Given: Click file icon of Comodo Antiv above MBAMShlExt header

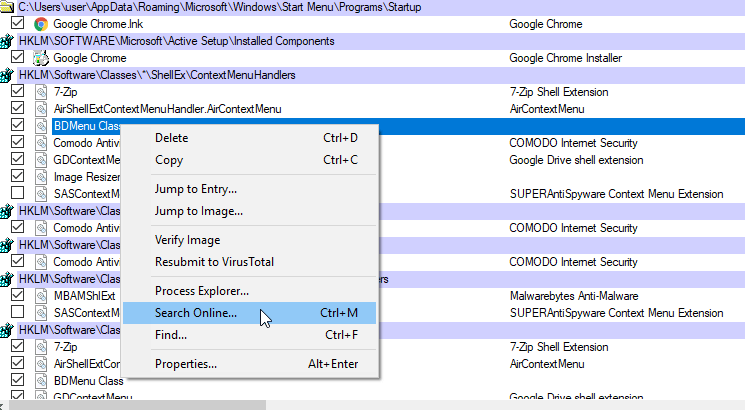Looking at the screenshot, I should 41,262.
